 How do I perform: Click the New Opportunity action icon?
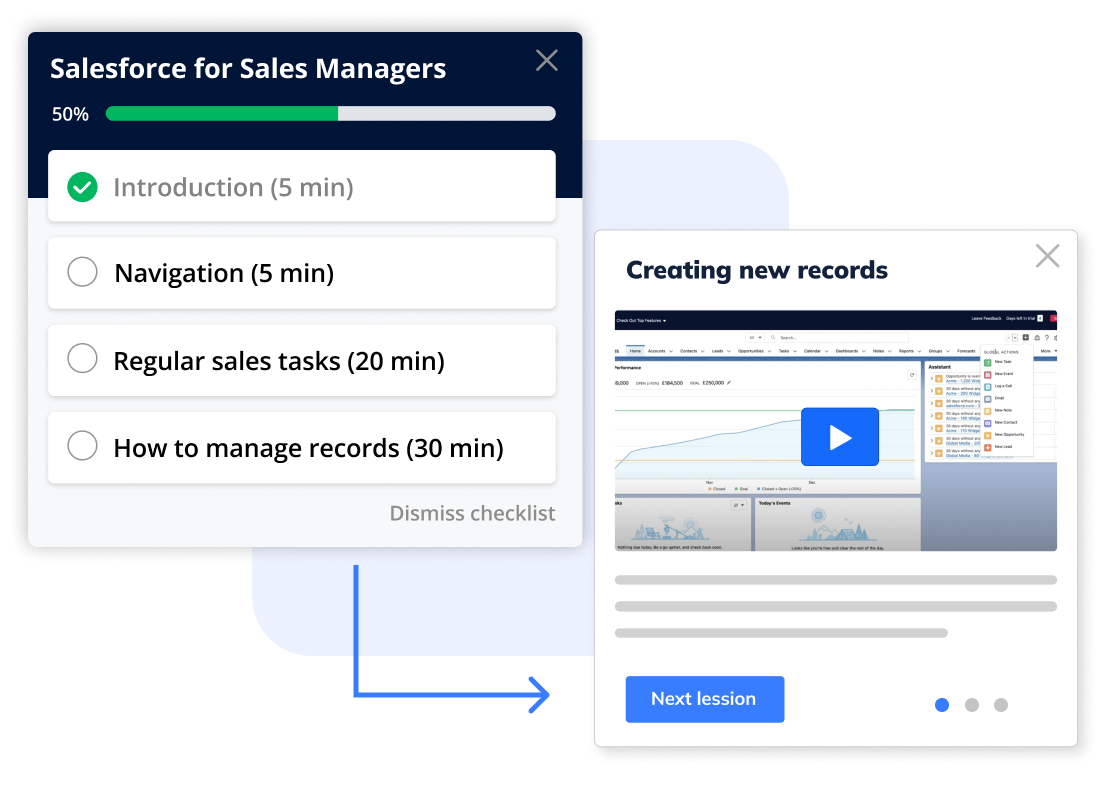[987, 434]
